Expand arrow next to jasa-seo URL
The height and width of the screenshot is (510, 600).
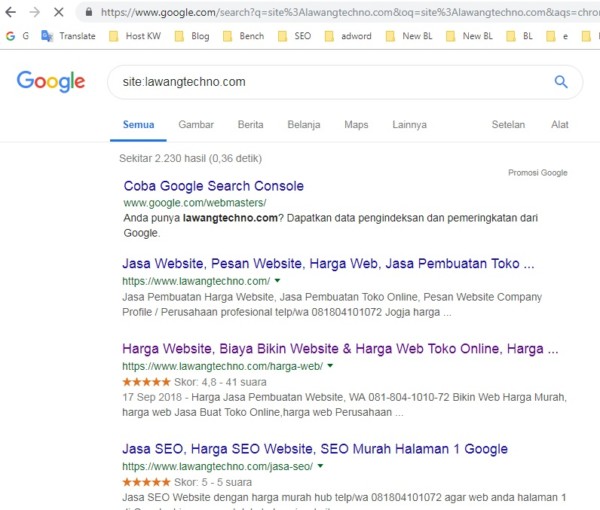pos(320,466)
